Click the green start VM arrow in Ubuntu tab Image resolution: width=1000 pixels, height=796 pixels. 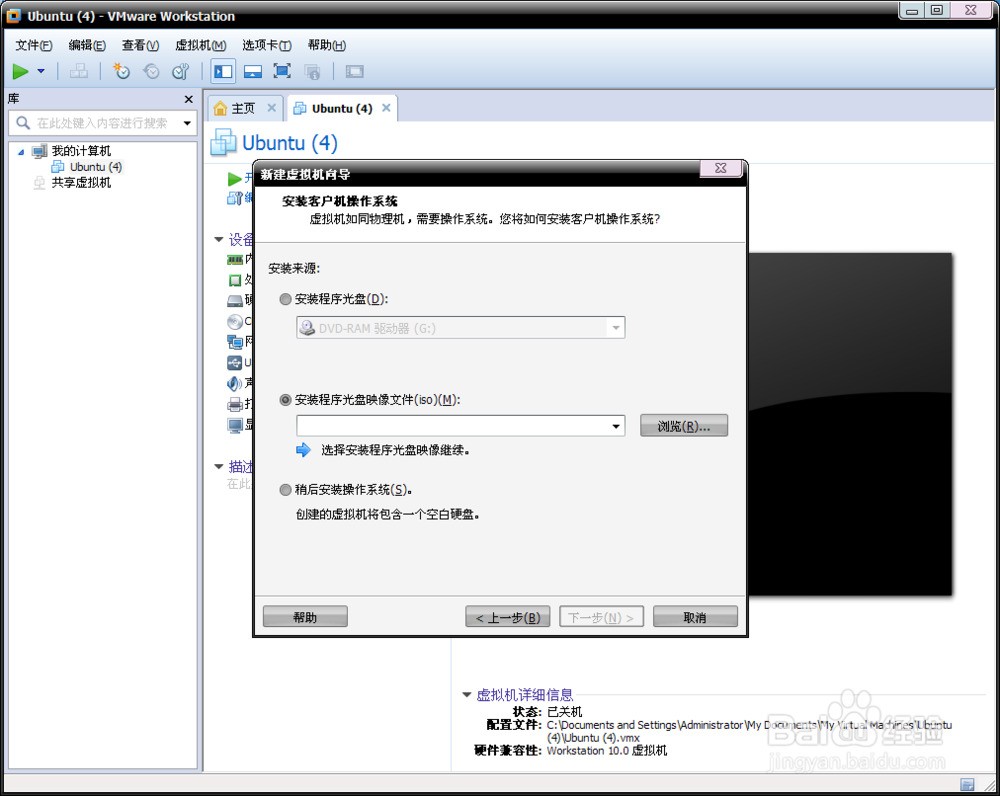pyautogui.click(x=235, y=179)
